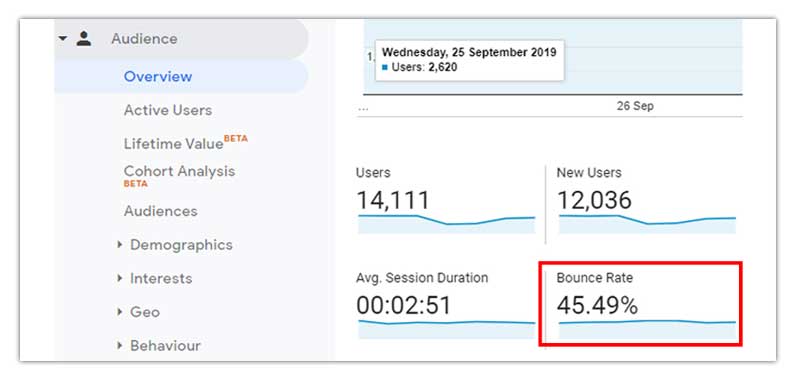Click the Demographics label
This screenshot has width=796, height=380.
pos(181,245)
